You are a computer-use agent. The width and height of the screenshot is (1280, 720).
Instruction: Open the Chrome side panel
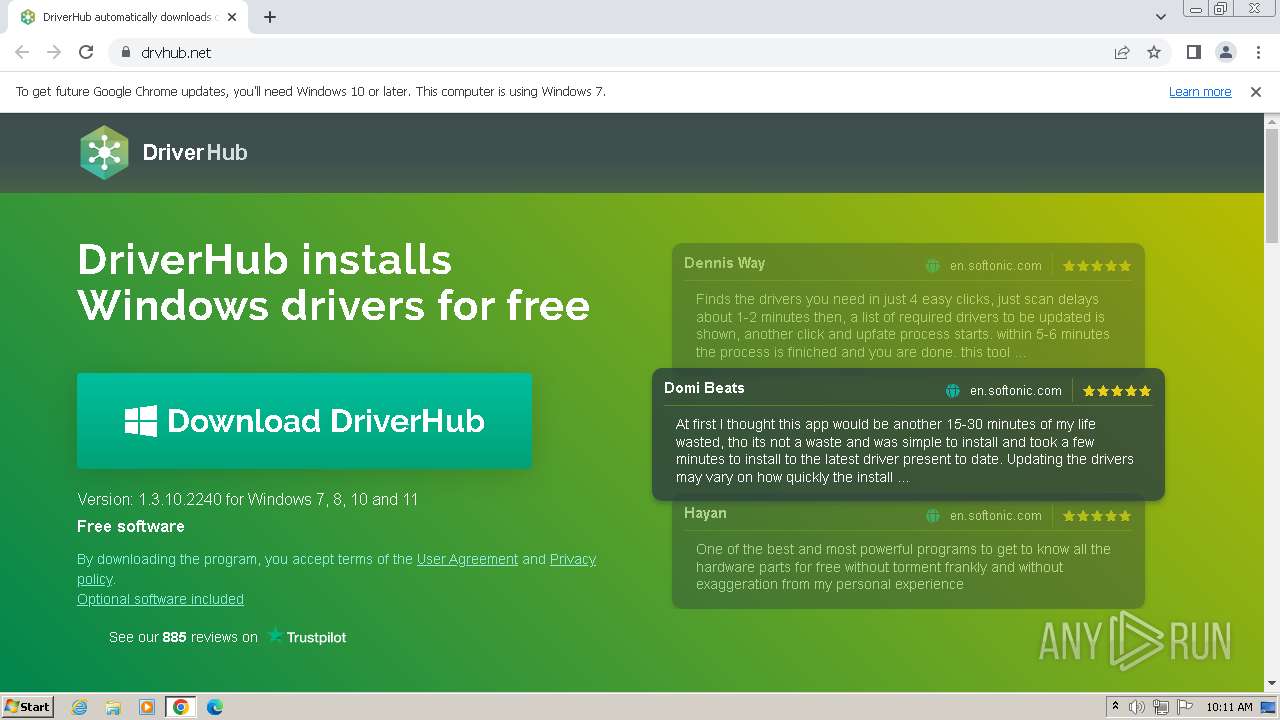click(x=1194, y=52)
